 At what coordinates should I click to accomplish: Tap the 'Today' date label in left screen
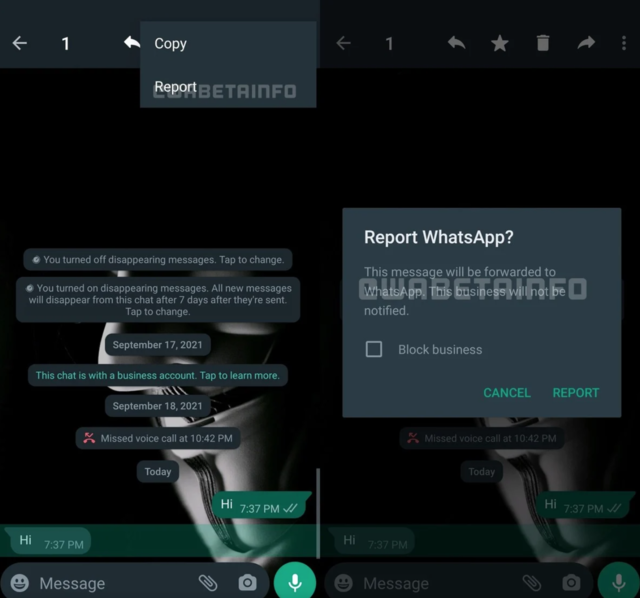point(158,471)
